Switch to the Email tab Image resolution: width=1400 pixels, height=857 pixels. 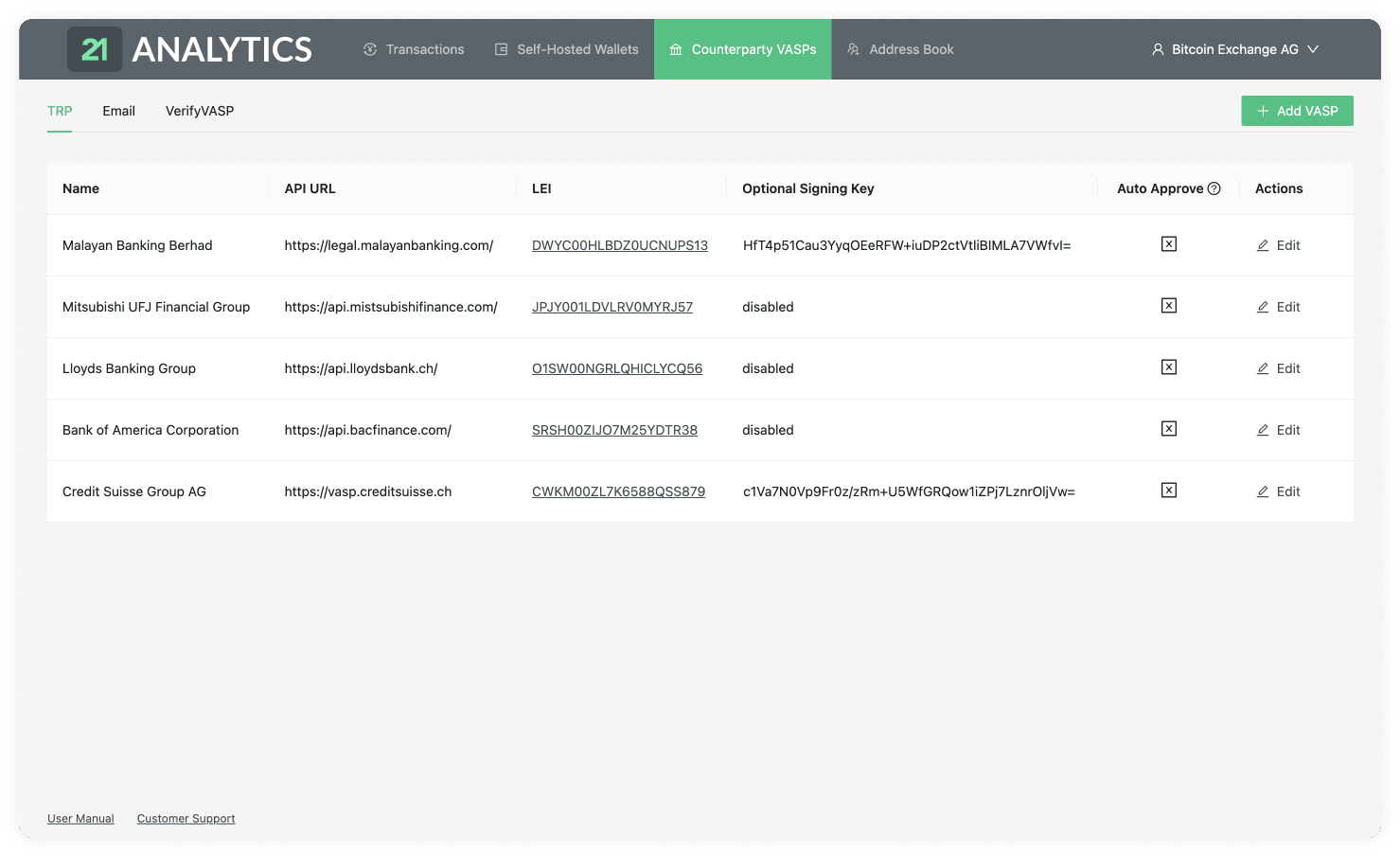click(x=119, y=111)
